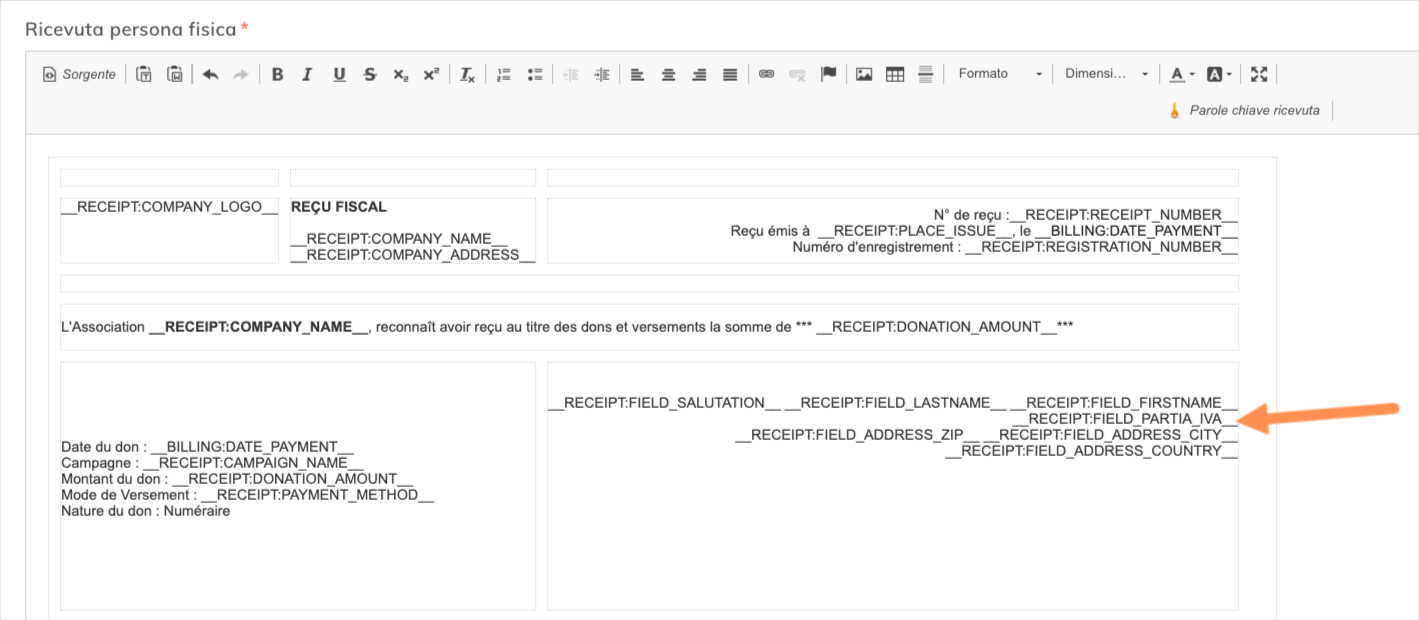Open the Dimensione font size dropdown
The height and width of the screenshot is (620, 1419).
1106,74
